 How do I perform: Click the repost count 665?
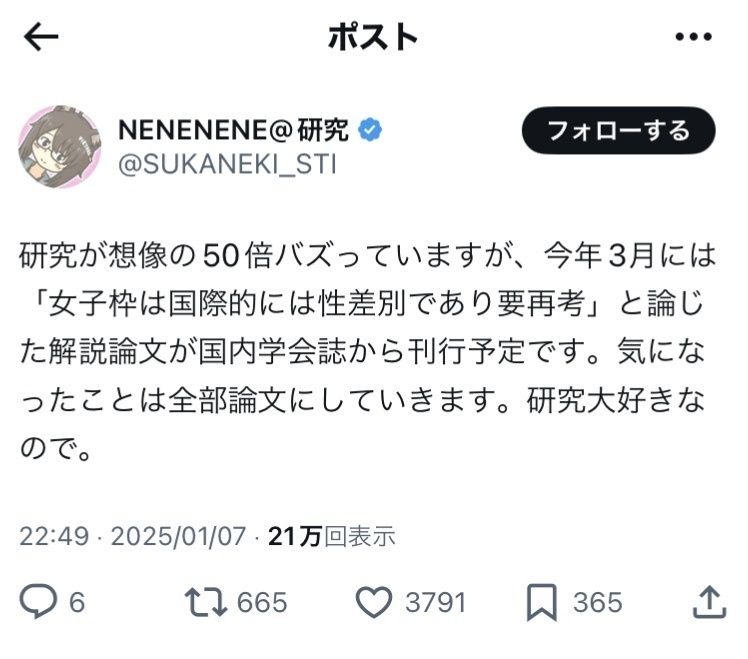click(263, 602)
